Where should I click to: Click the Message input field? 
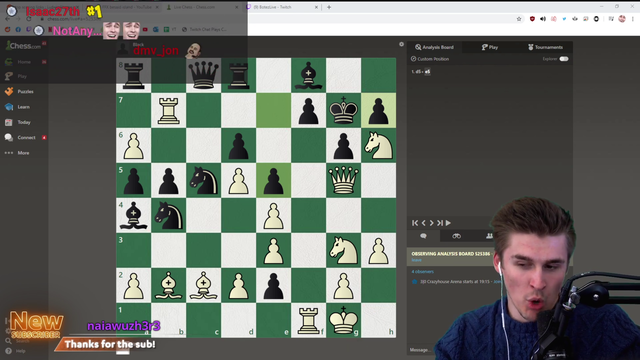point(421,350)
